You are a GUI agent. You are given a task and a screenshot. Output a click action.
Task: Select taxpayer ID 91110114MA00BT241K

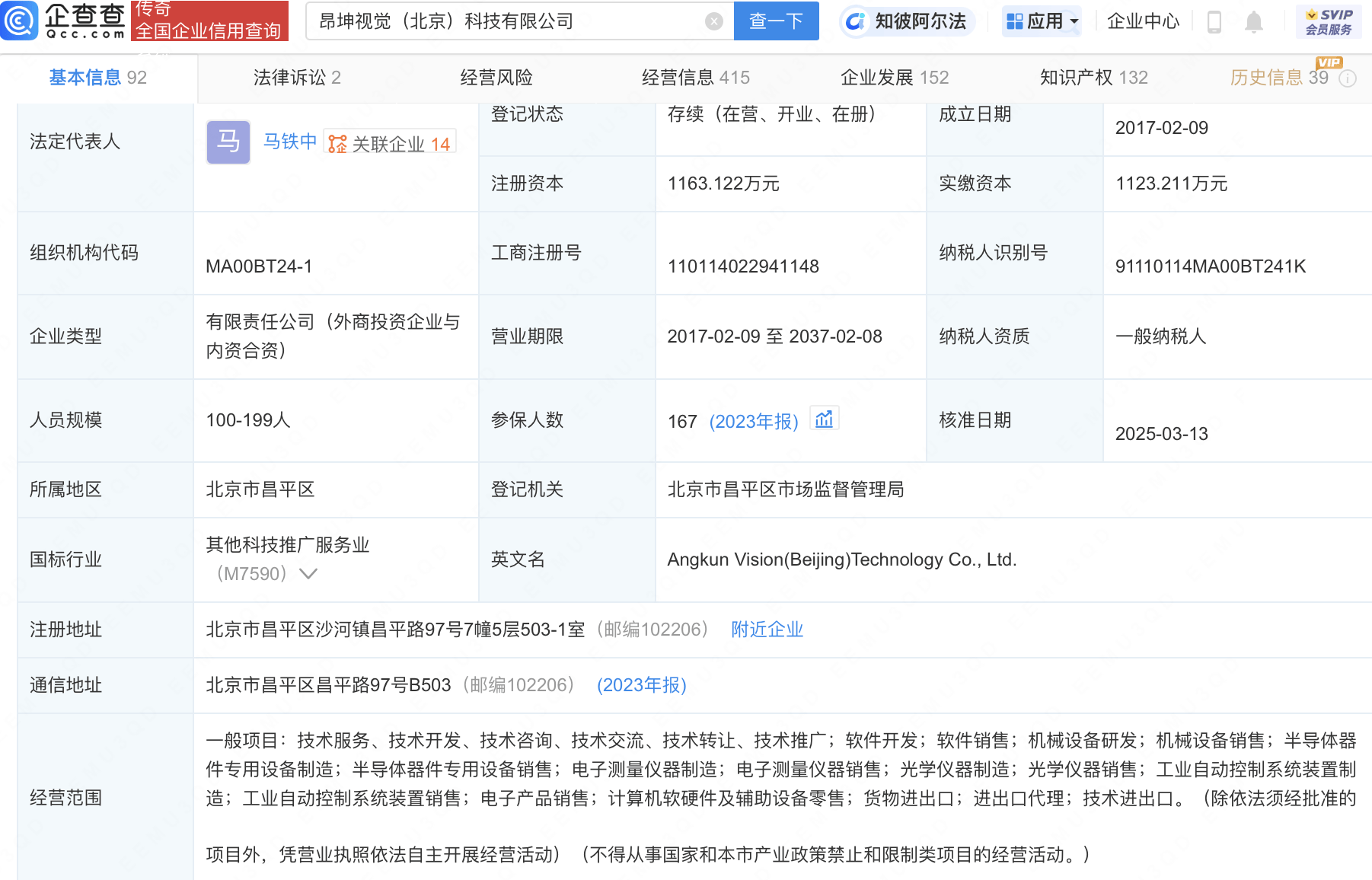(x=1211, y=266)
